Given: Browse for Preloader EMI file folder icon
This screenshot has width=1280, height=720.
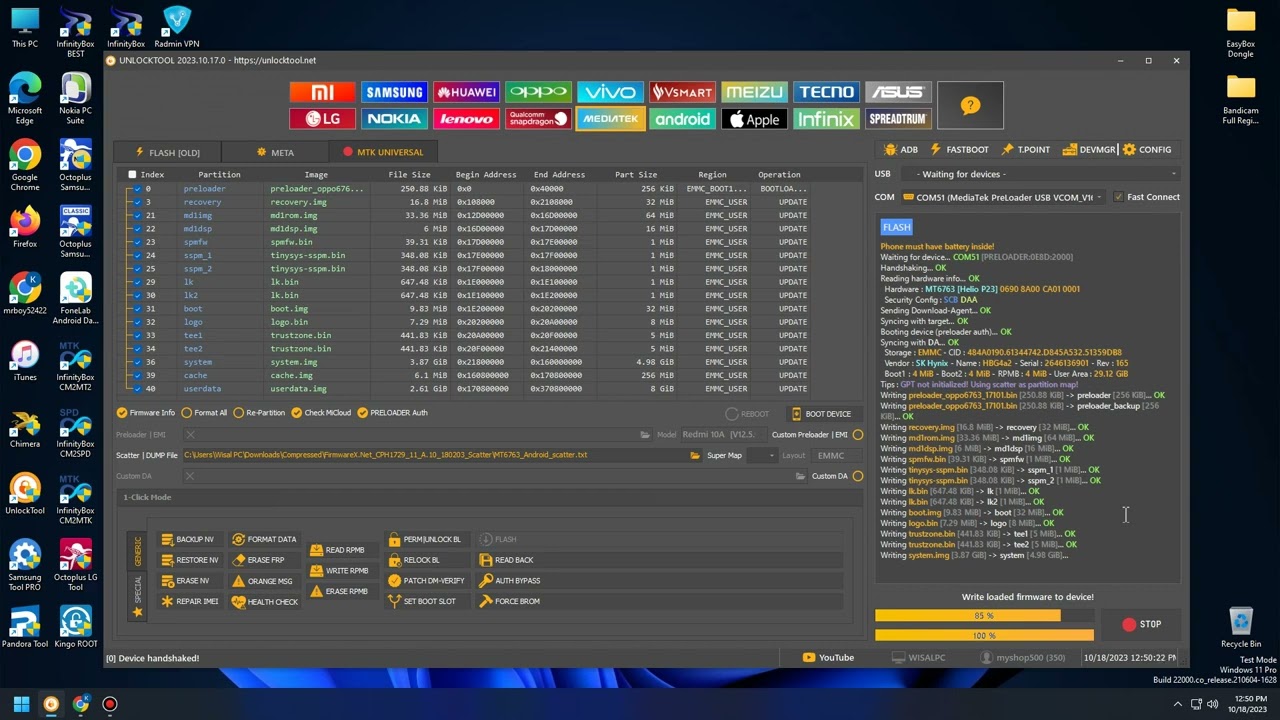Looking at the screenshot, I should 645,435.
